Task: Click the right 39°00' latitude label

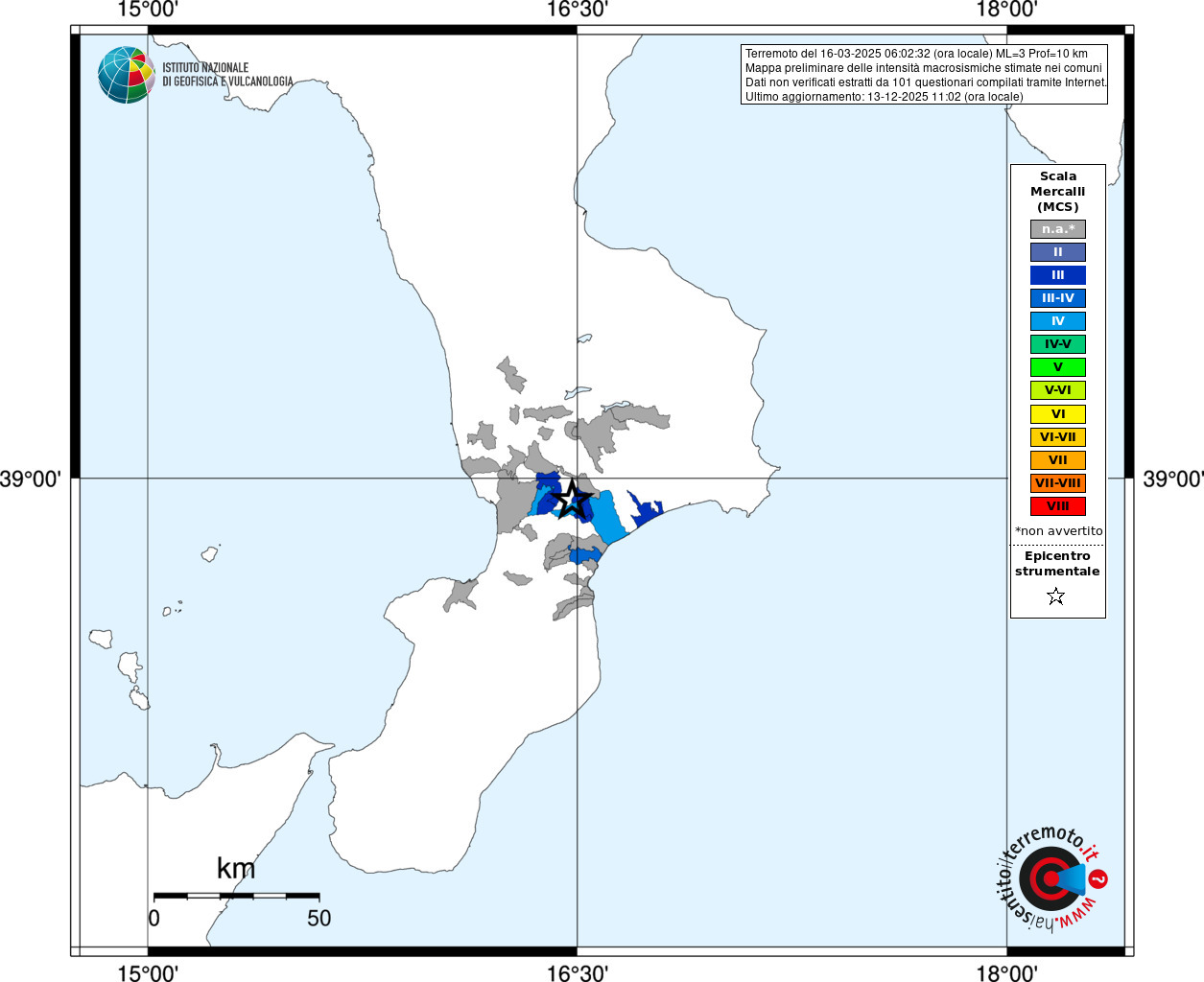Action: pyautogui.click(x=1172, y=478)
